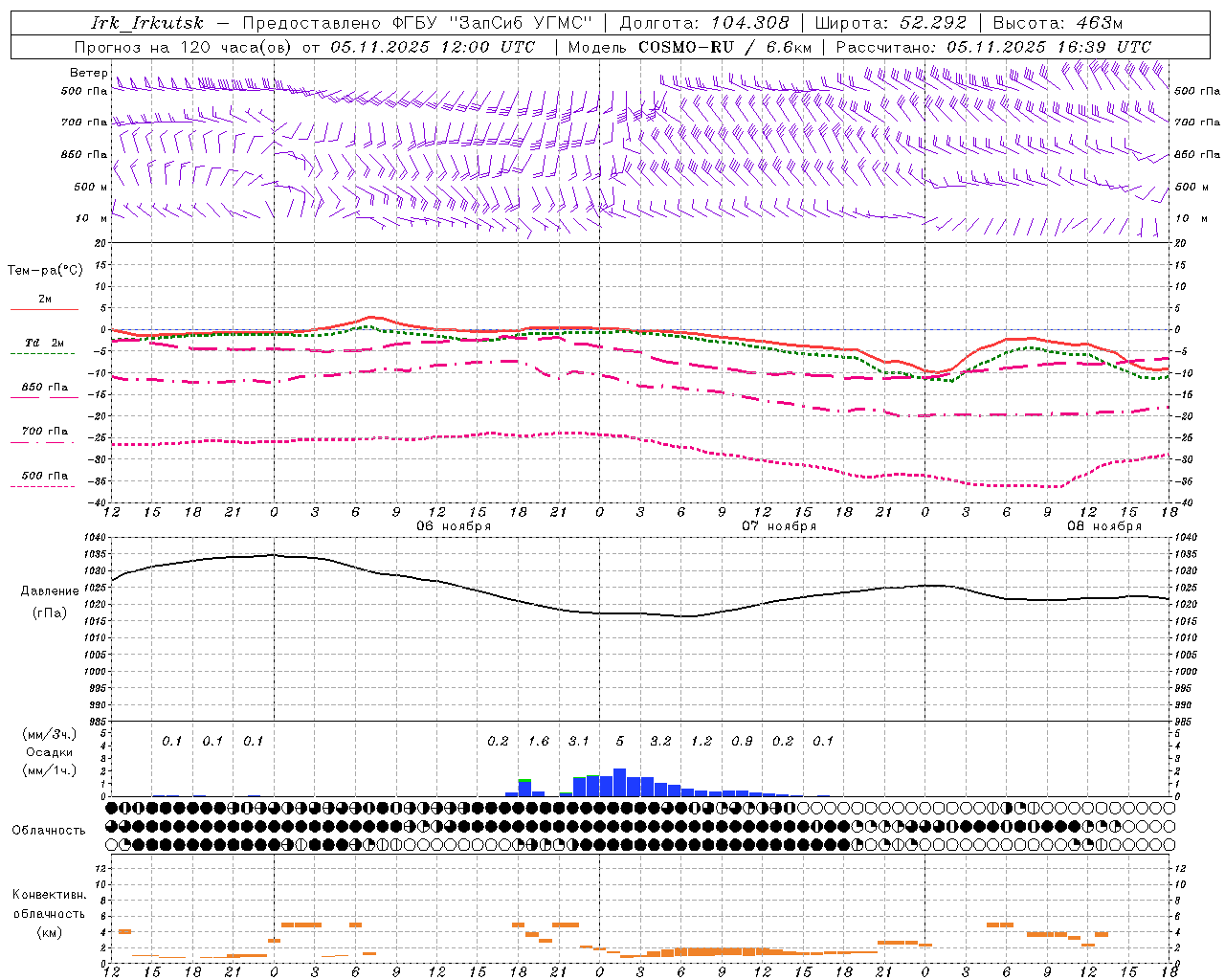1225x980 pixels.
Task: Click the '(мм/3ч.)' precipitation unit label
Action: 49,734
